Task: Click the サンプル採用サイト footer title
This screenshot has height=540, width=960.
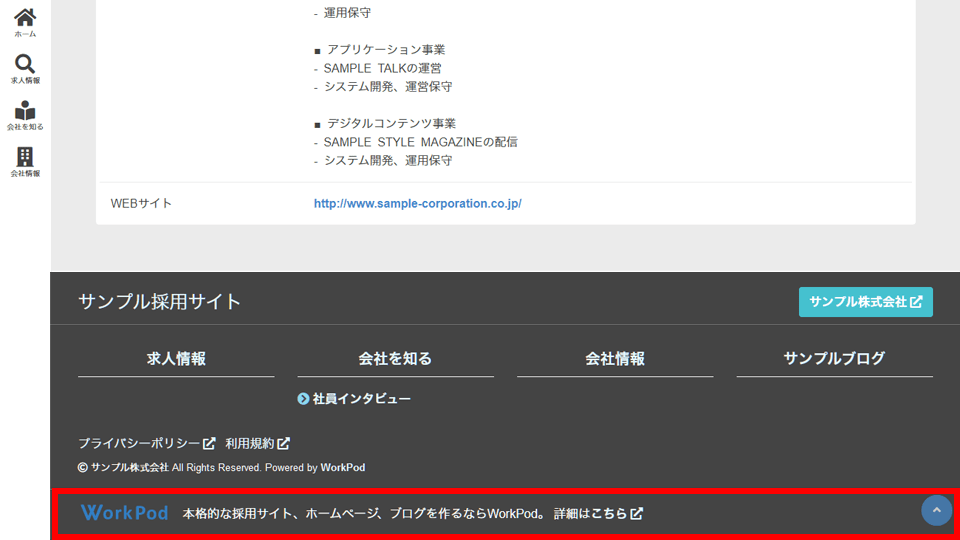Action: click(x=159, y=301)
